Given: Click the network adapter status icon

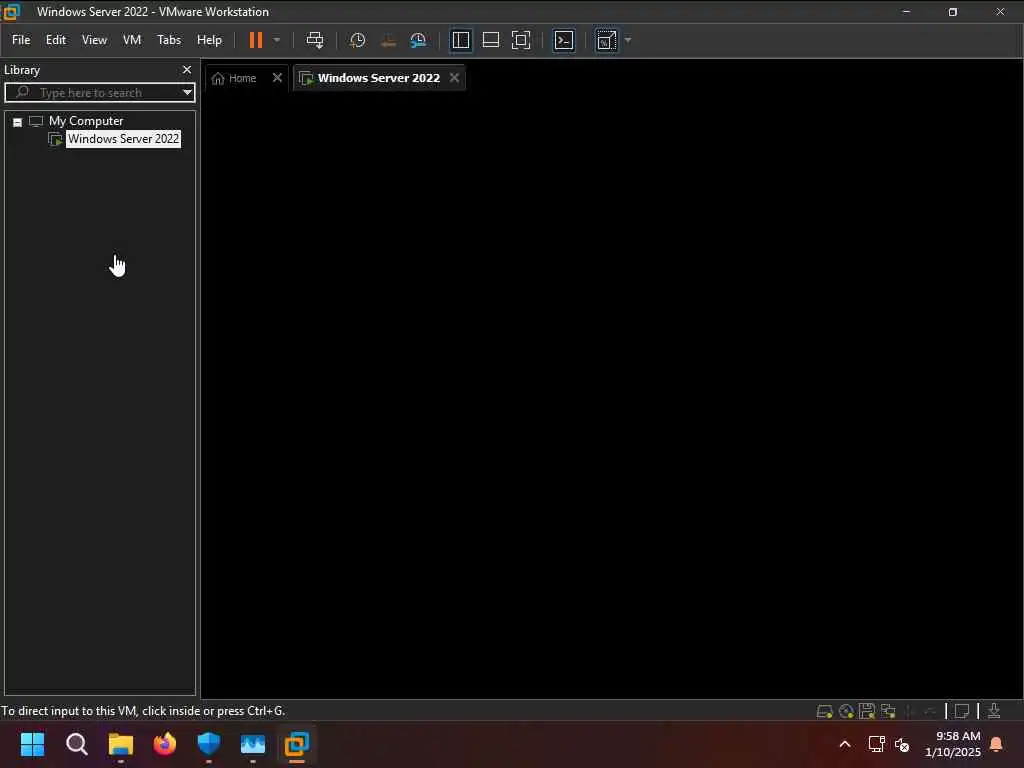Looking at the screenshot, I should [x=888, y=711].
